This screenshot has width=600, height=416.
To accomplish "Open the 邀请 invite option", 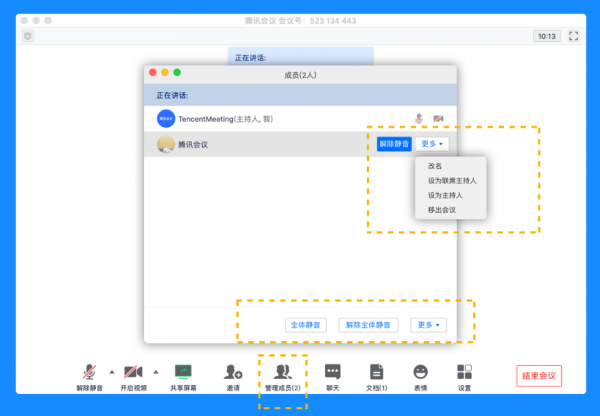I will pyautogui.click(x=232, y=372).
